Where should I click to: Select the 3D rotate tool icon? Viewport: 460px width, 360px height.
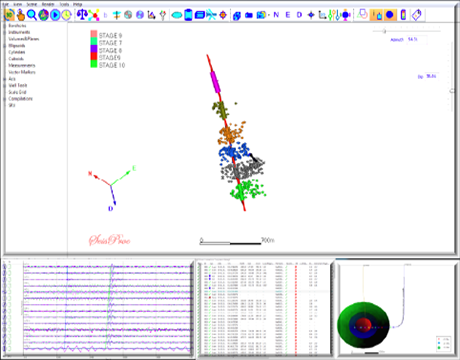tap(9, 15)
